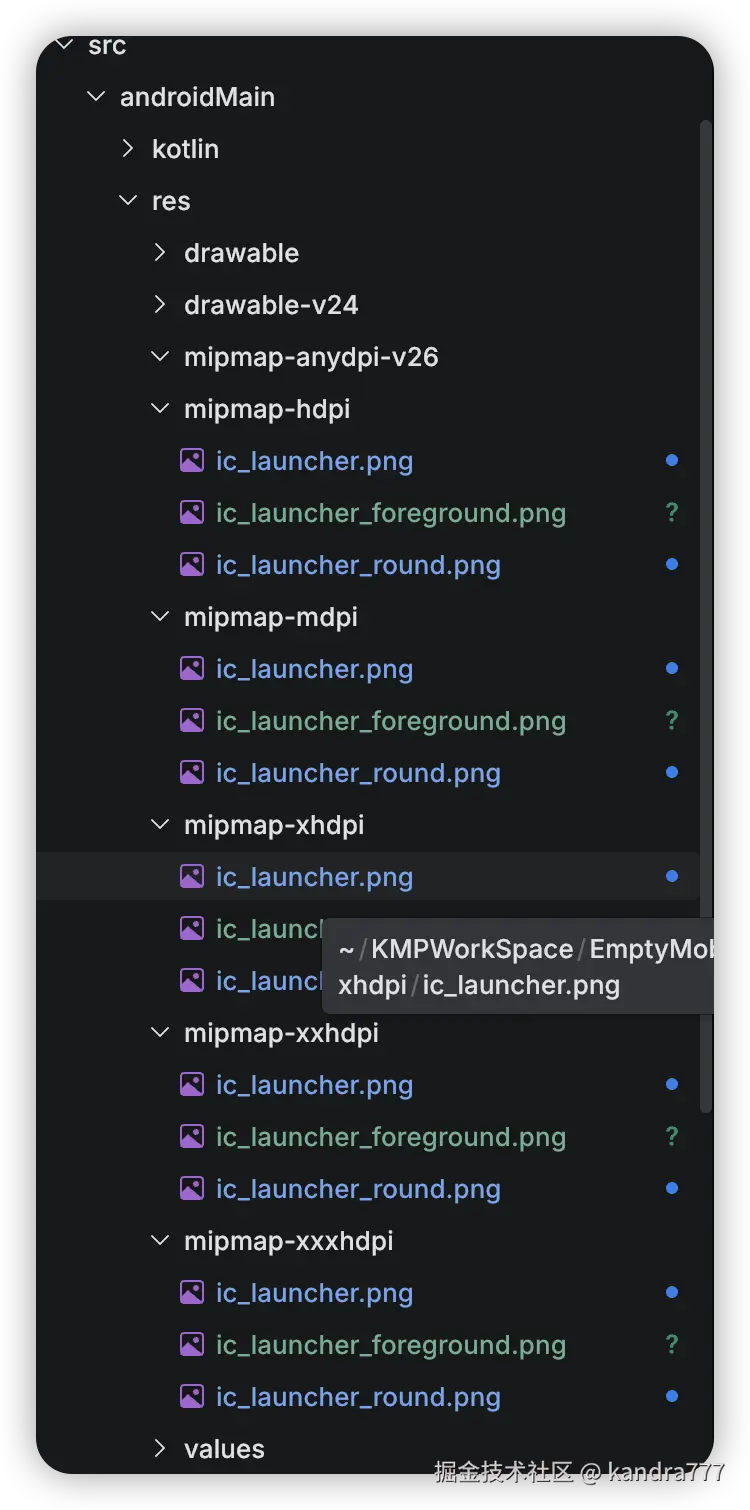Image resolution: width=750 pixels, height=1510 pixels.
Task: Select the res folder name
Action: [171, 201]
